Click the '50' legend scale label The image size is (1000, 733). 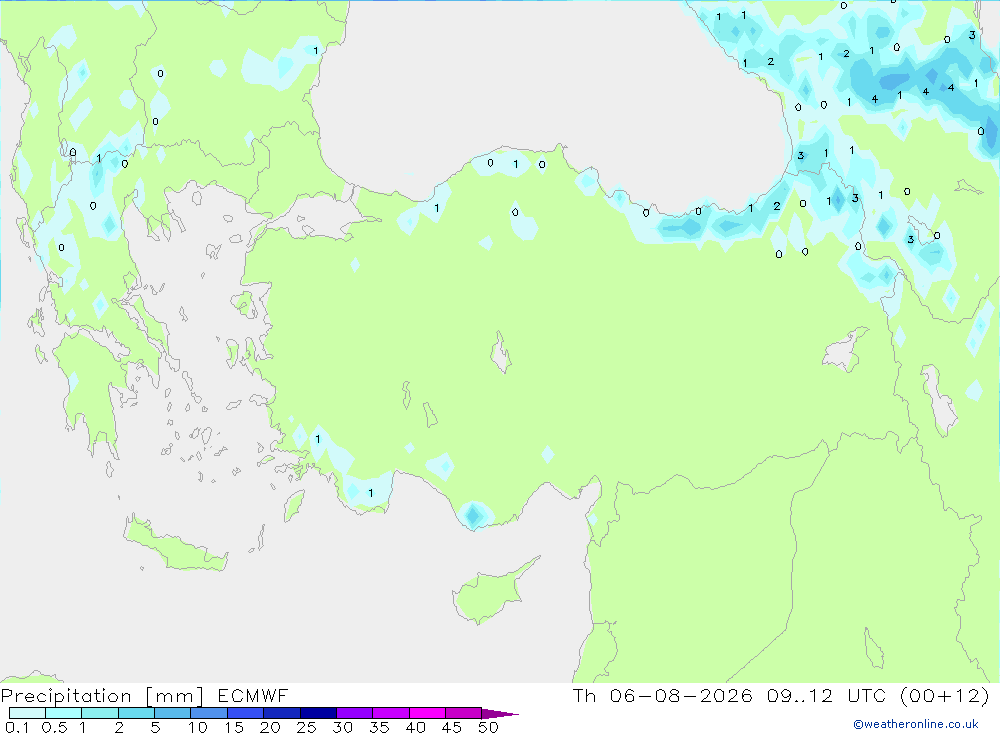coord(489,727)
